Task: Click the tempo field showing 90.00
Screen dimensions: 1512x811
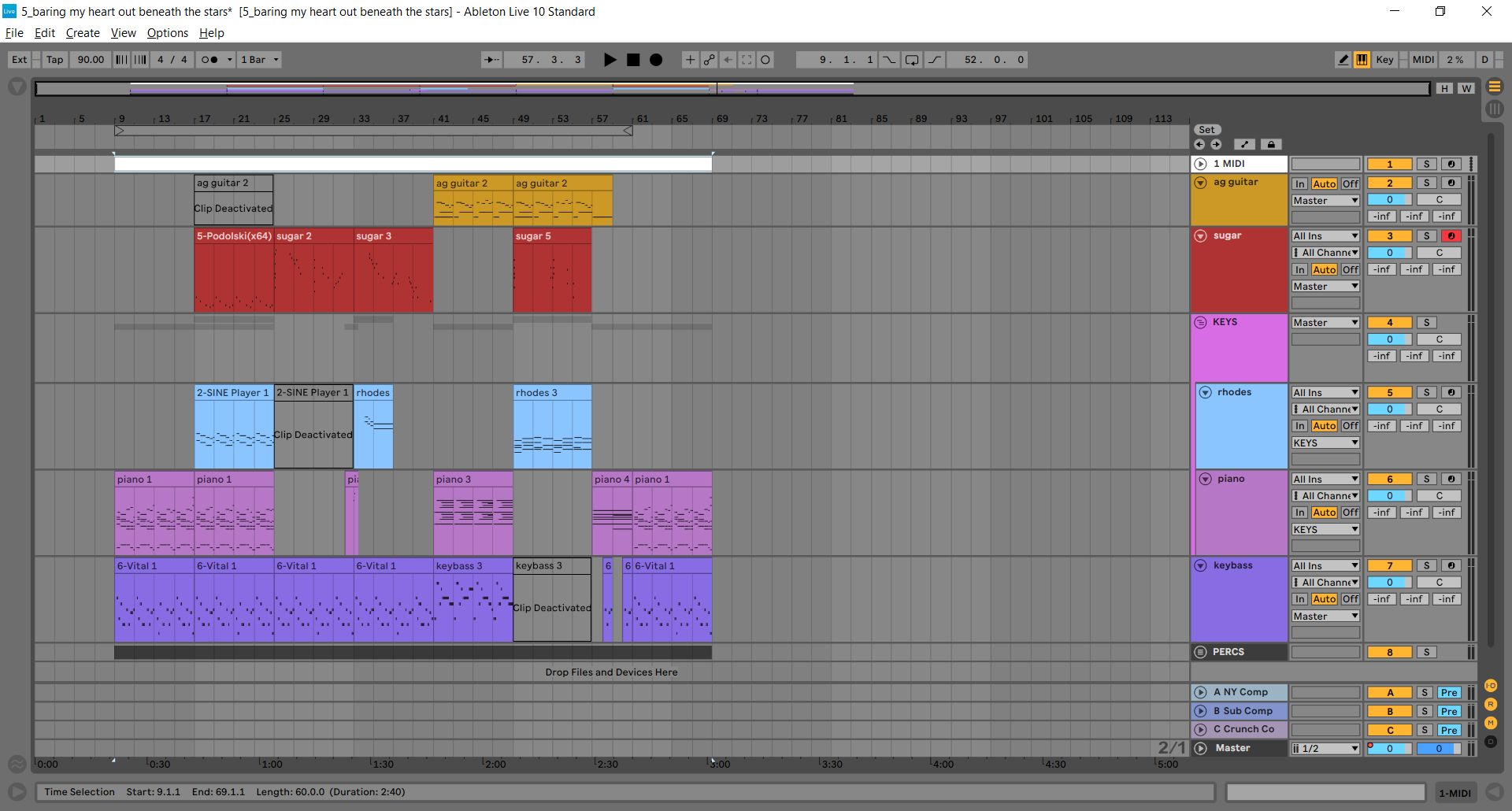Action: point(91,60)
